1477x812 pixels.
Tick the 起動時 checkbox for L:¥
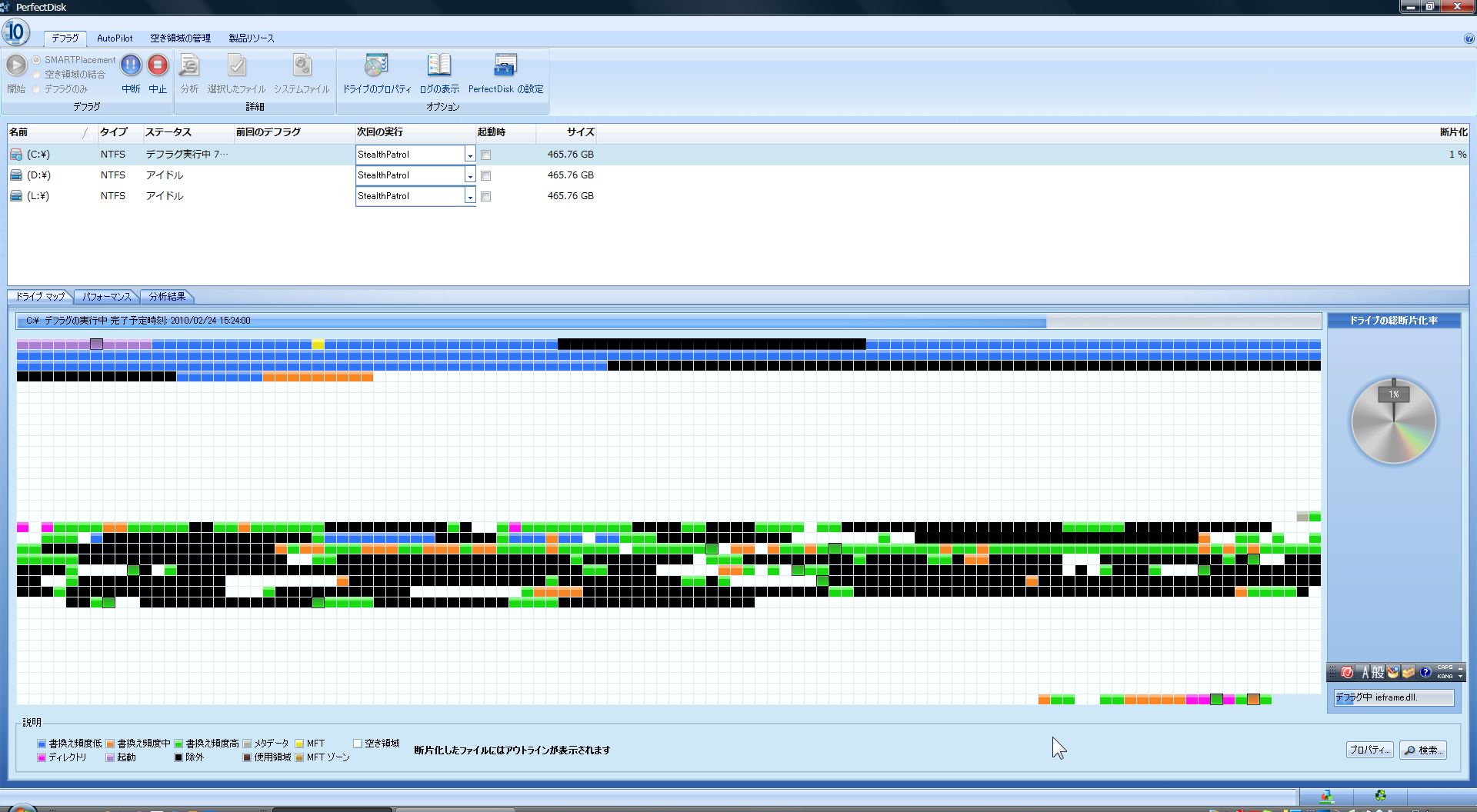tap(485, 197)
